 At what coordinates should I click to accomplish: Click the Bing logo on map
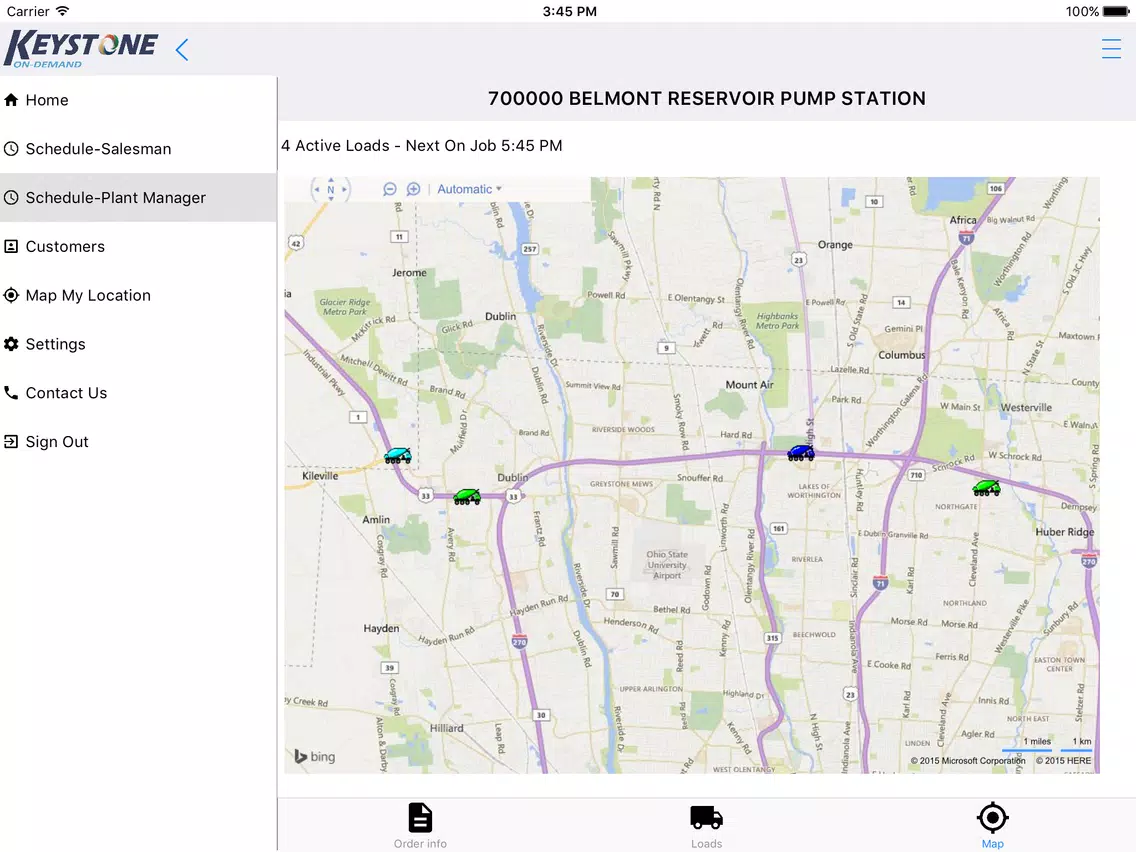[x=314, y=756]
